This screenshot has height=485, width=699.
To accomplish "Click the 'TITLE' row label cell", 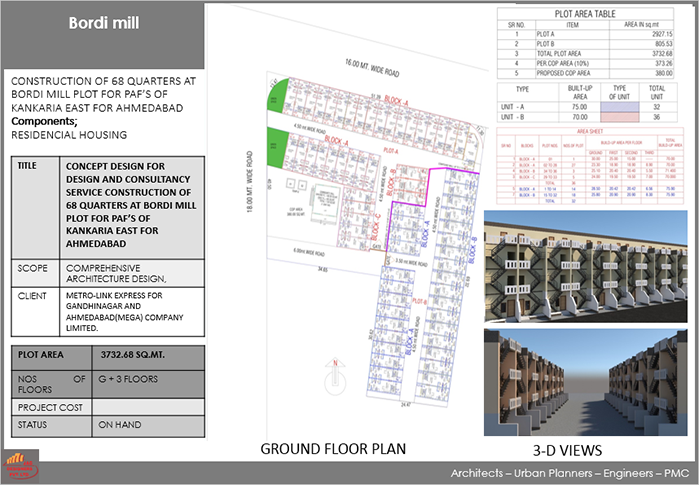I will point(36,208).
